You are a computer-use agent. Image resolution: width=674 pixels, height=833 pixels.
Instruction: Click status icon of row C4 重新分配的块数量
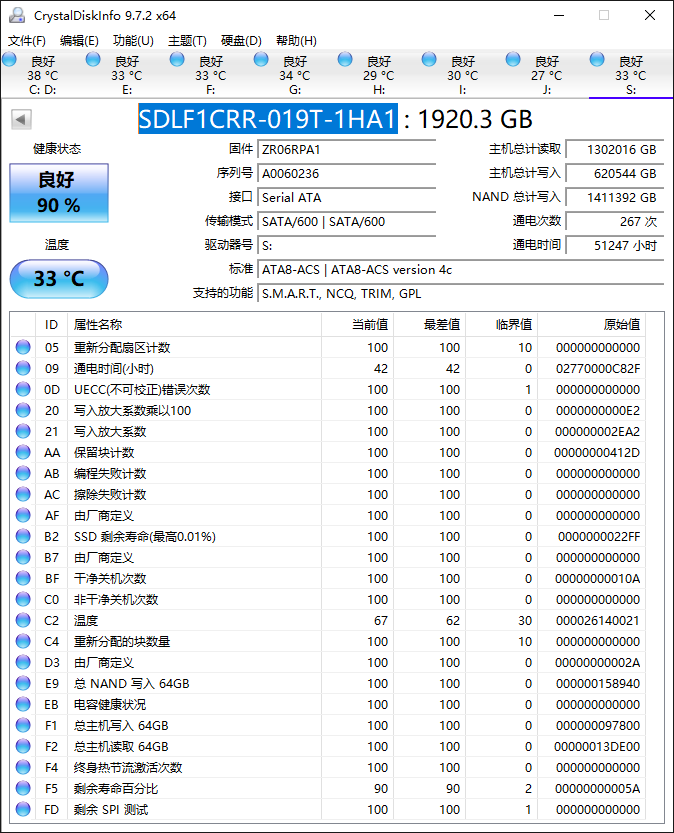23,641
